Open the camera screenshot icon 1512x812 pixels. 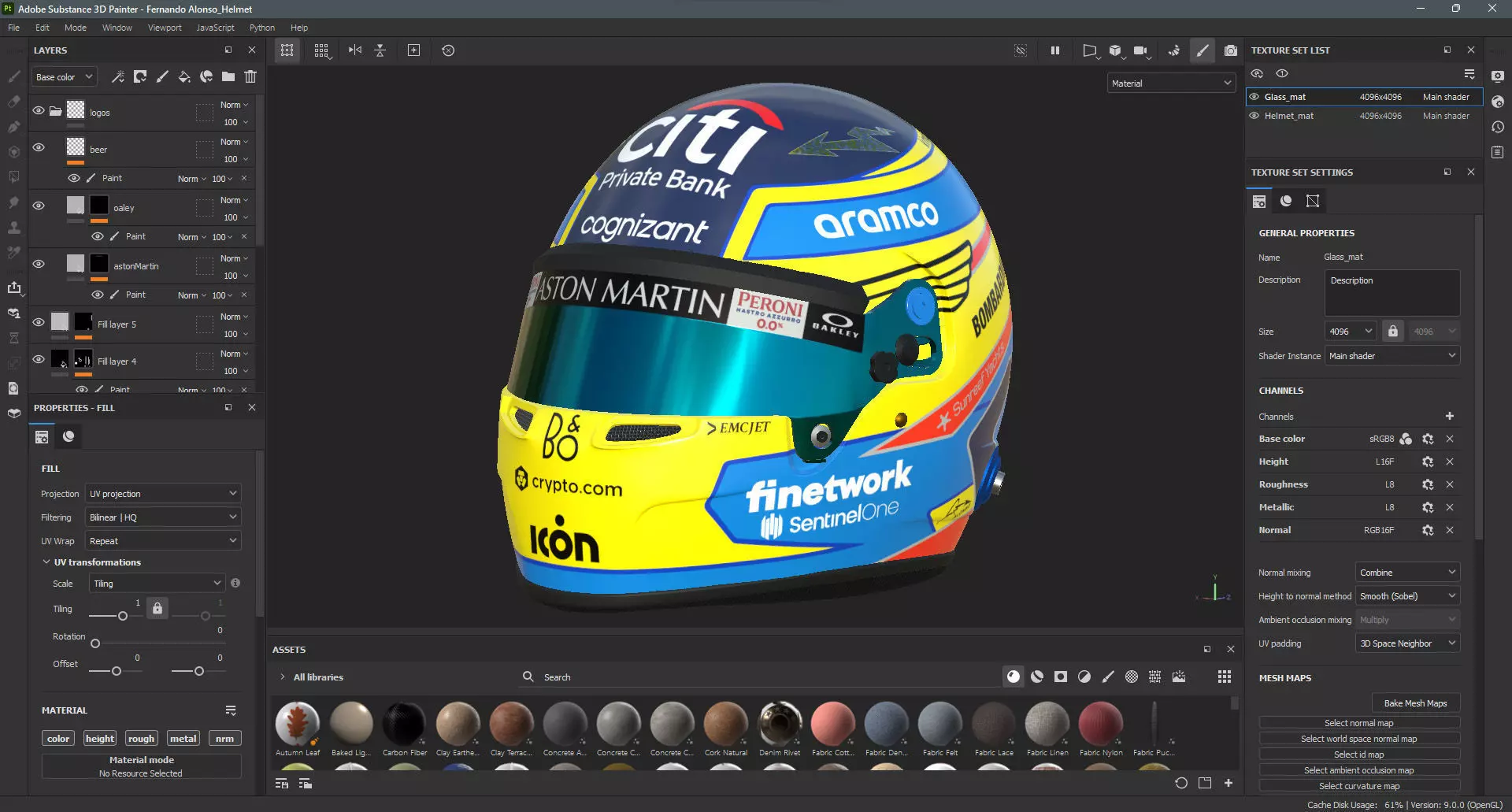(1231, 50)
